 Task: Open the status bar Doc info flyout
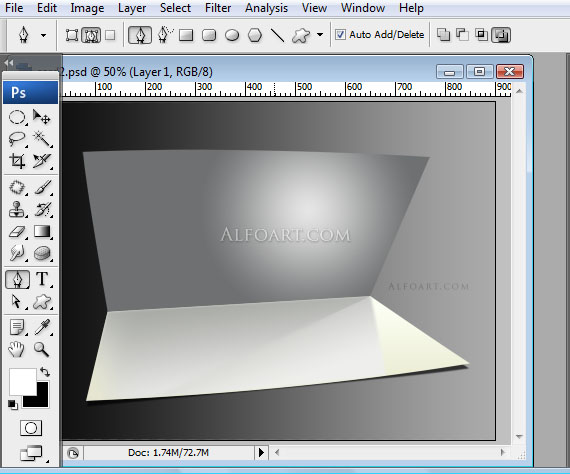[261, 453]
